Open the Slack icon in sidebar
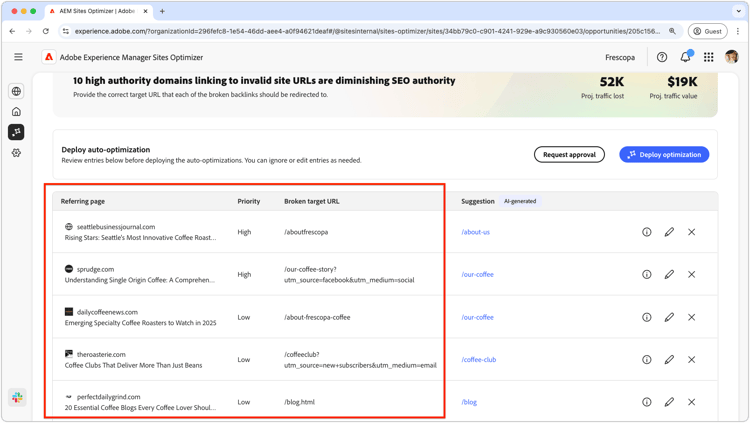Viewport: 750px width, 423px height. (x=17, y=397)
